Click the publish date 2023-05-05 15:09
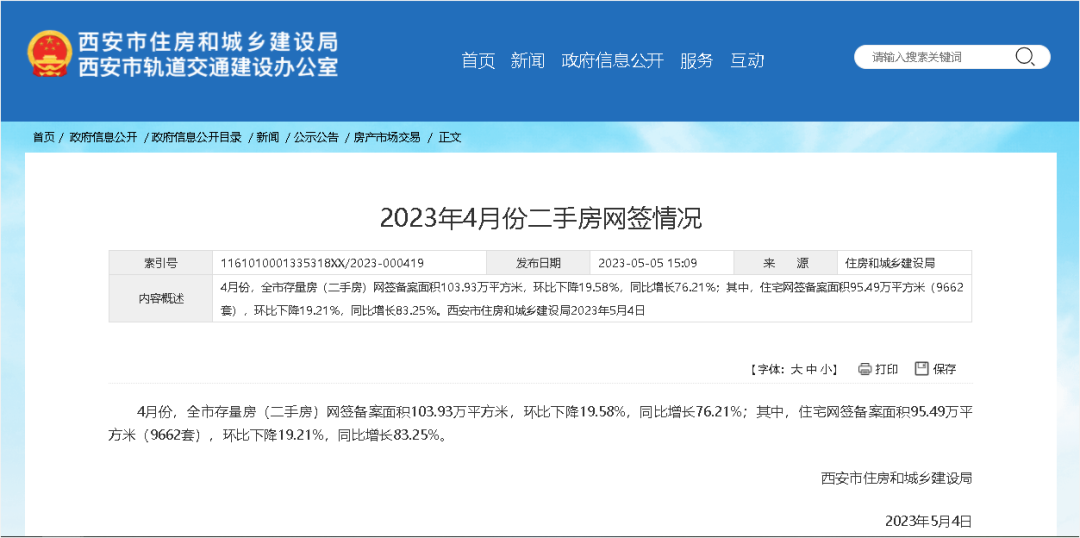1080x538 pixels. click(648, 263)
